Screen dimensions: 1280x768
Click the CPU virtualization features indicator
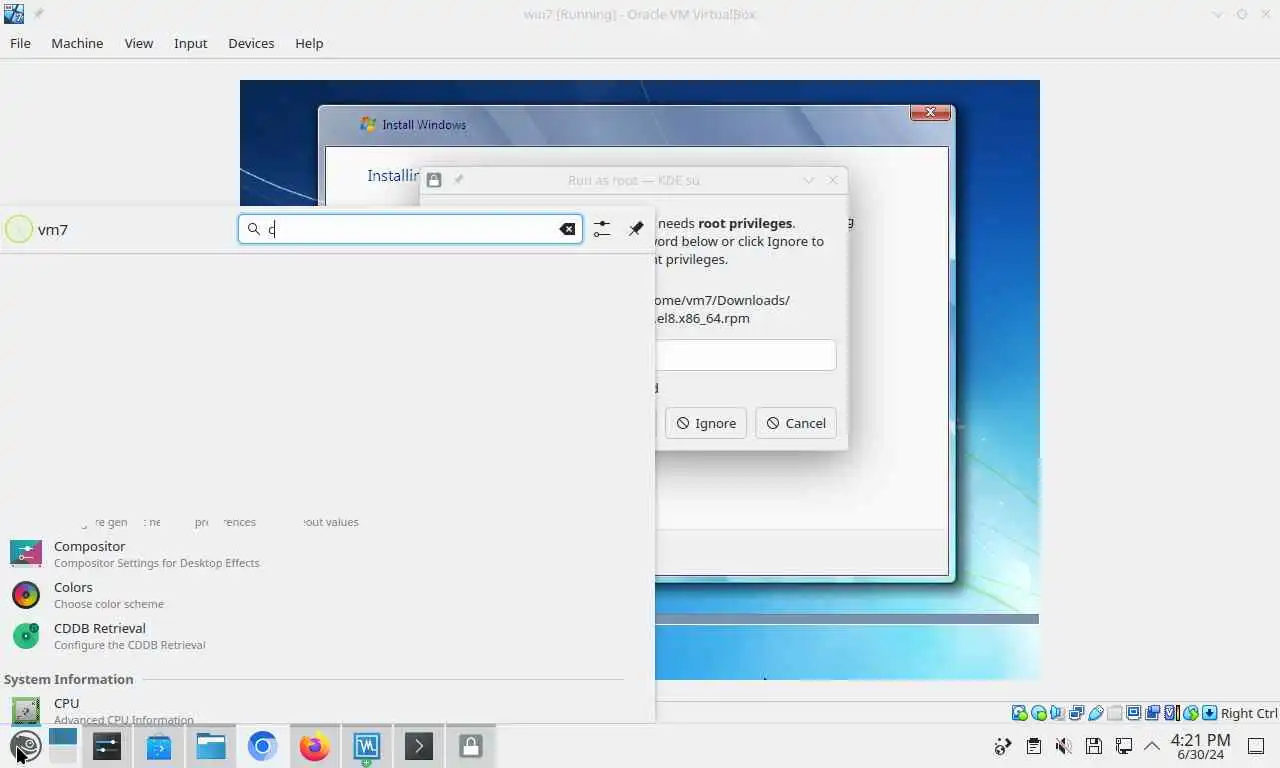[x=1172, y=713]
